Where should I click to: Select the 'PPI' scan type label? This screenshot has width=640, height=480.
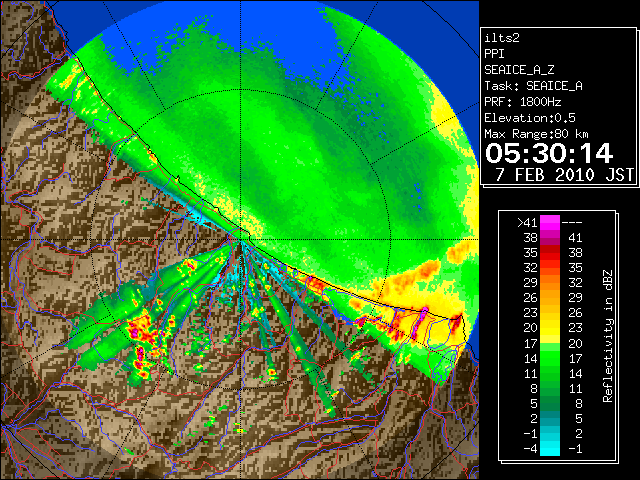[x=494, y=54]
